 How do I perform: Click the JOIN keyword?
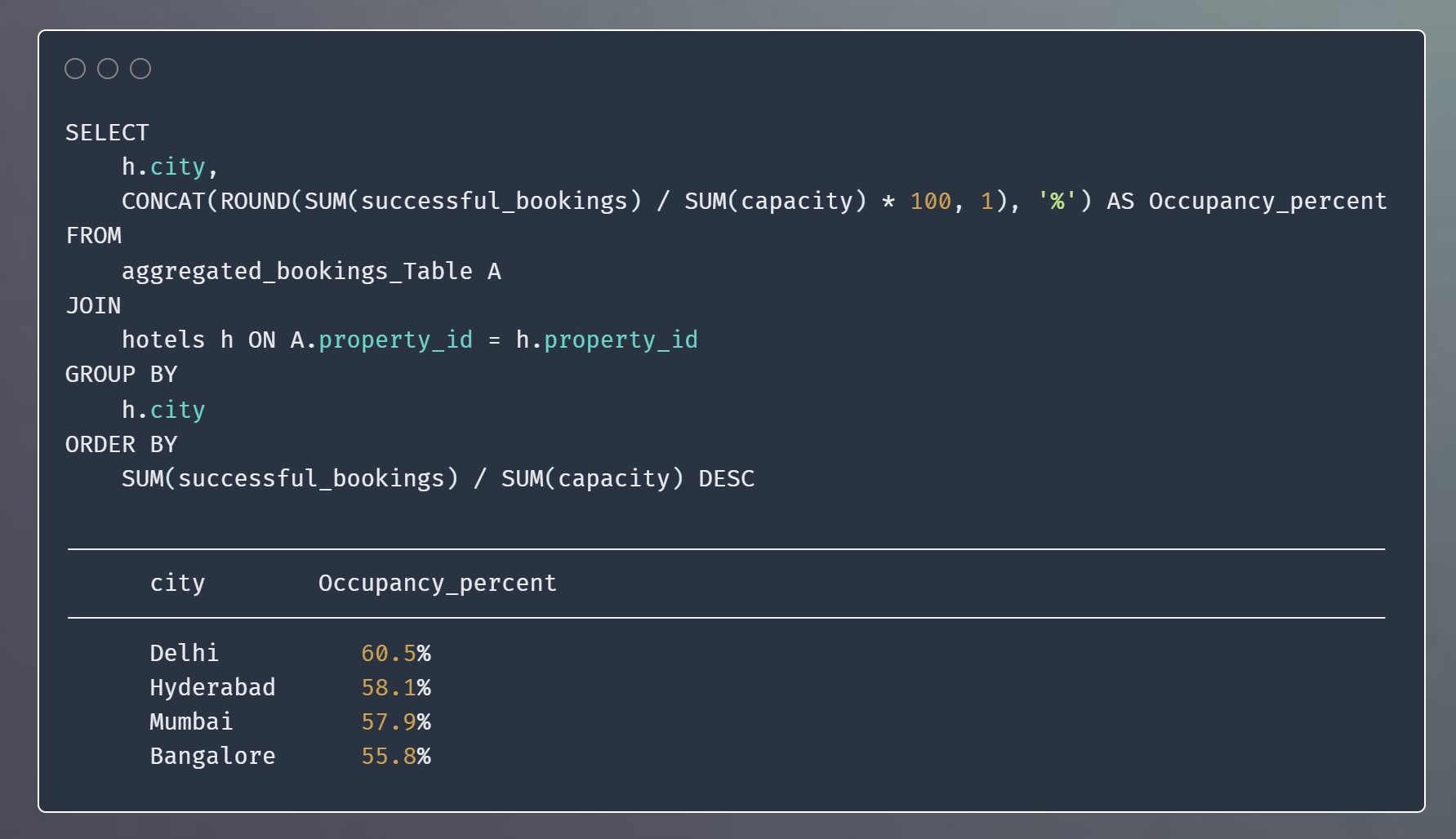[x=93, y=306]
